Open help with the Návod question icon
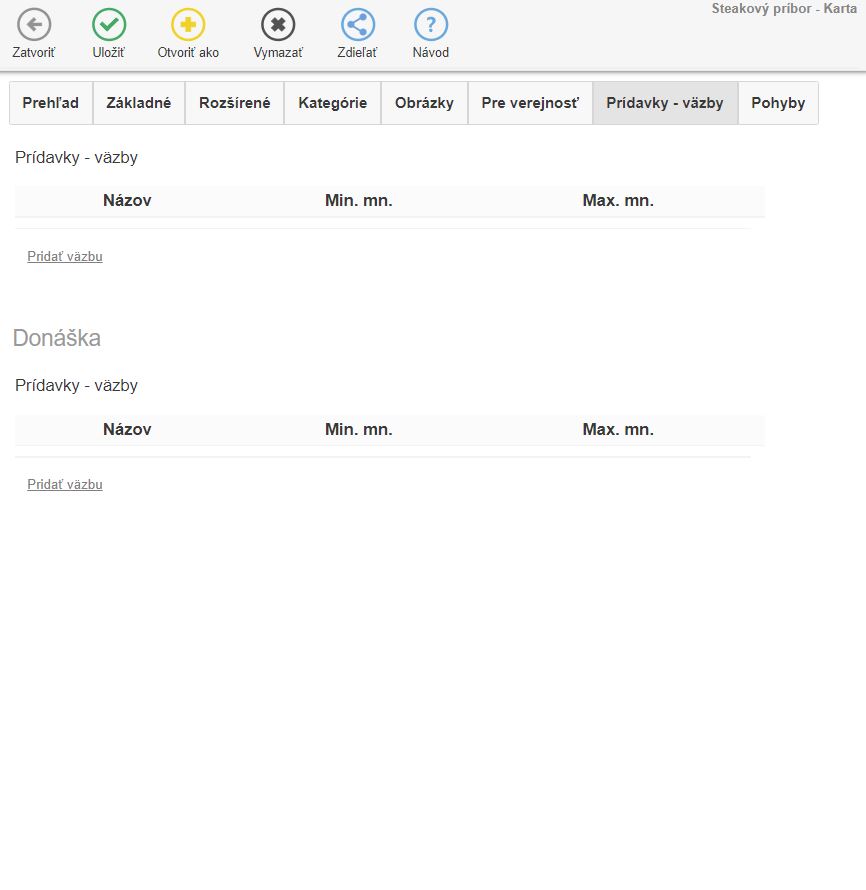This screenshot has height=890, width=866. pyautogui.click(x=431, y=25)
